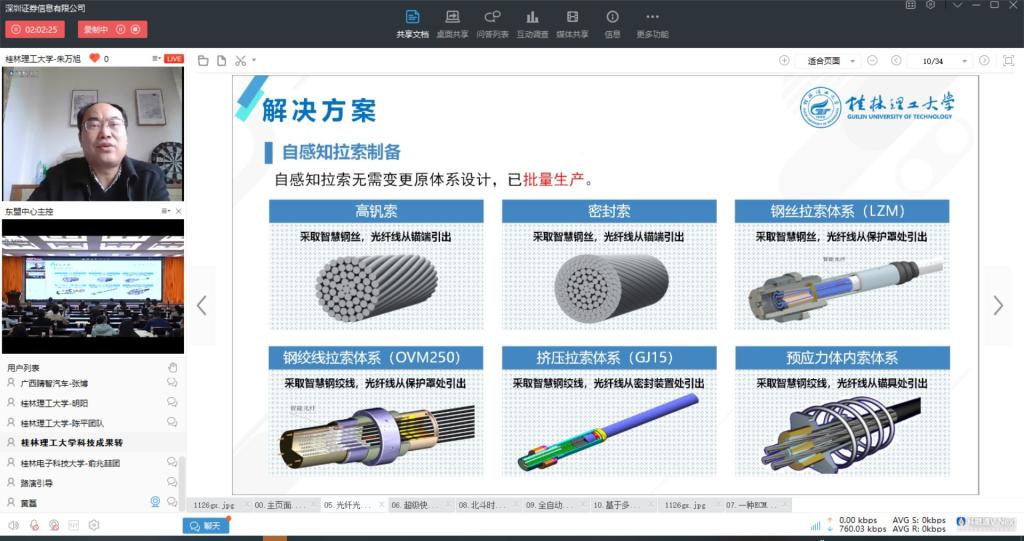The image size is (1024, 541).
Task: Click the raise hand icon in user list
Action: point(172,367)
